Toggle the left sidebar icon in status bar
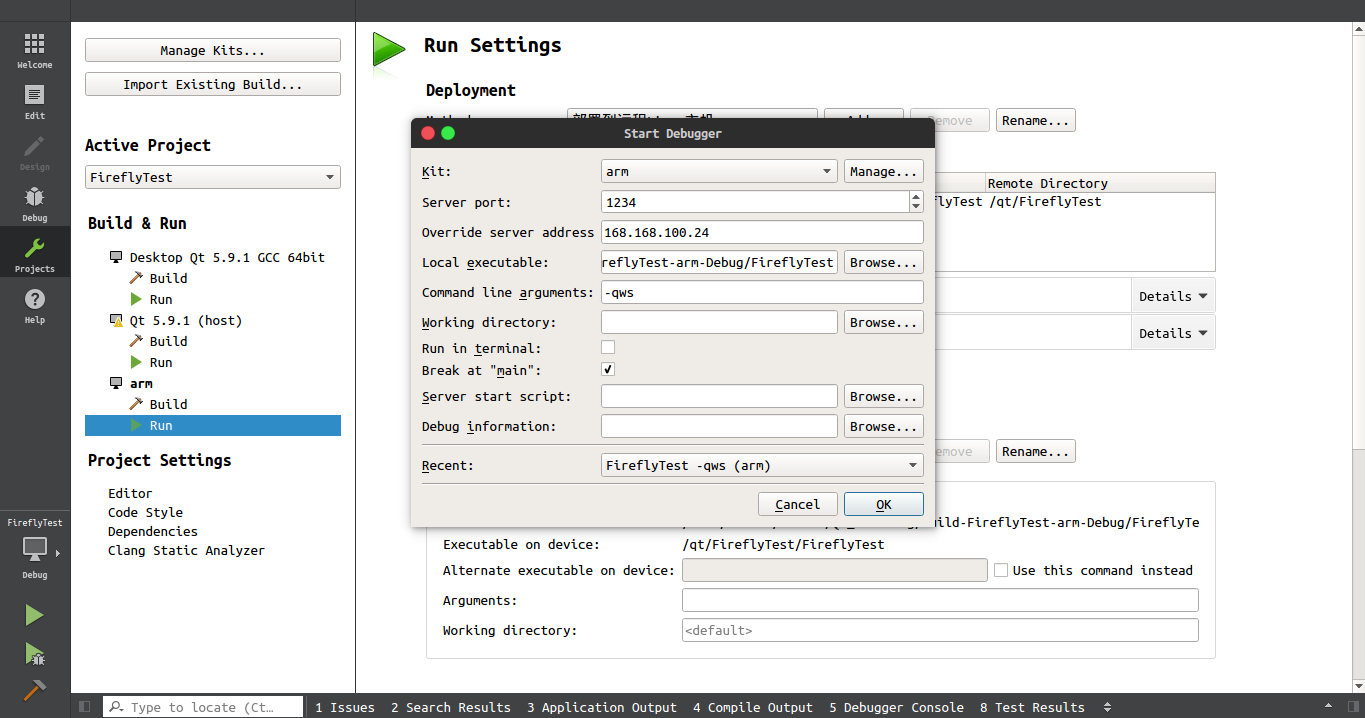 (x=84, y=707)
